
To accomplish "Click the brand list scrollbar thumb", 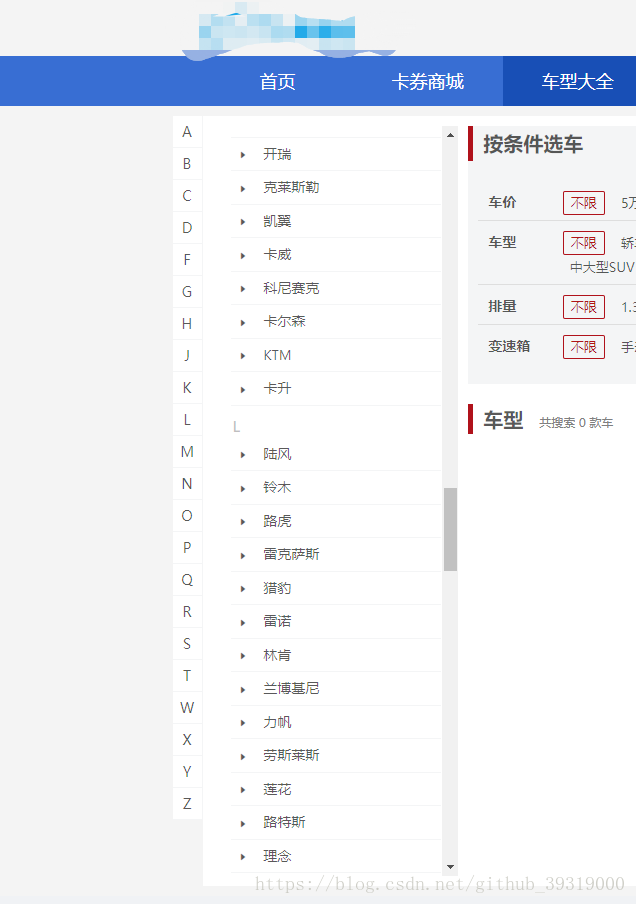I will [x=450, y=529].
